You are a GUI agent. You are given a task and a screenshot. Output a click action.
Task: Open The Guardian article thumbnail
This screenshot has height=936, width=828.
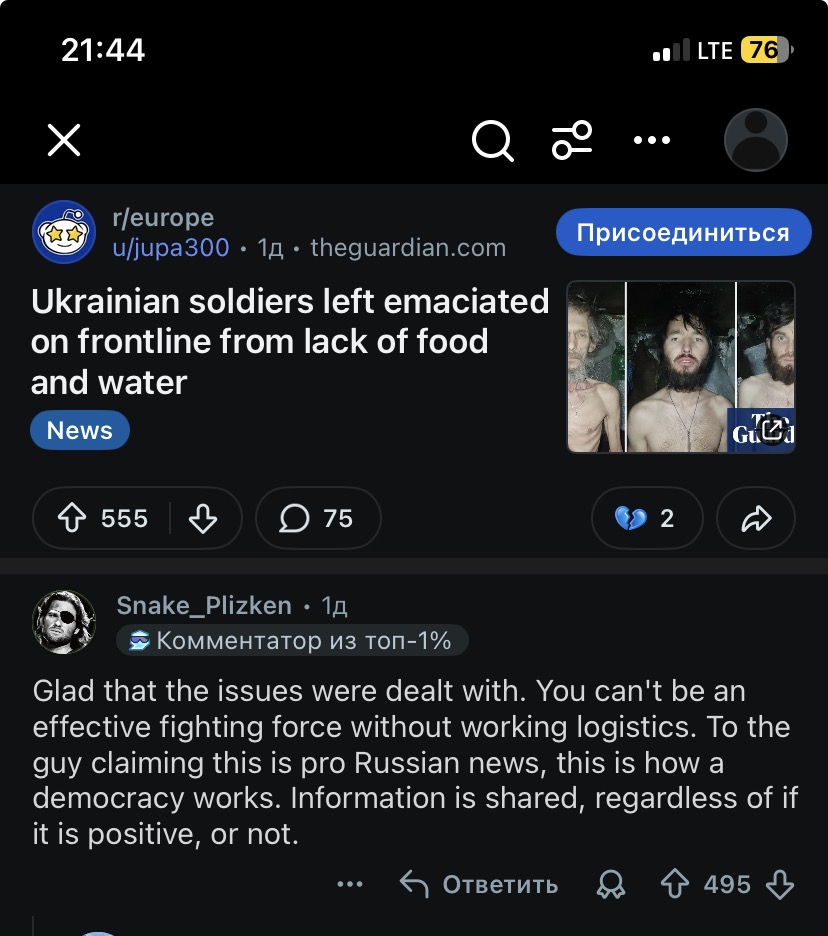pos(681,367)
